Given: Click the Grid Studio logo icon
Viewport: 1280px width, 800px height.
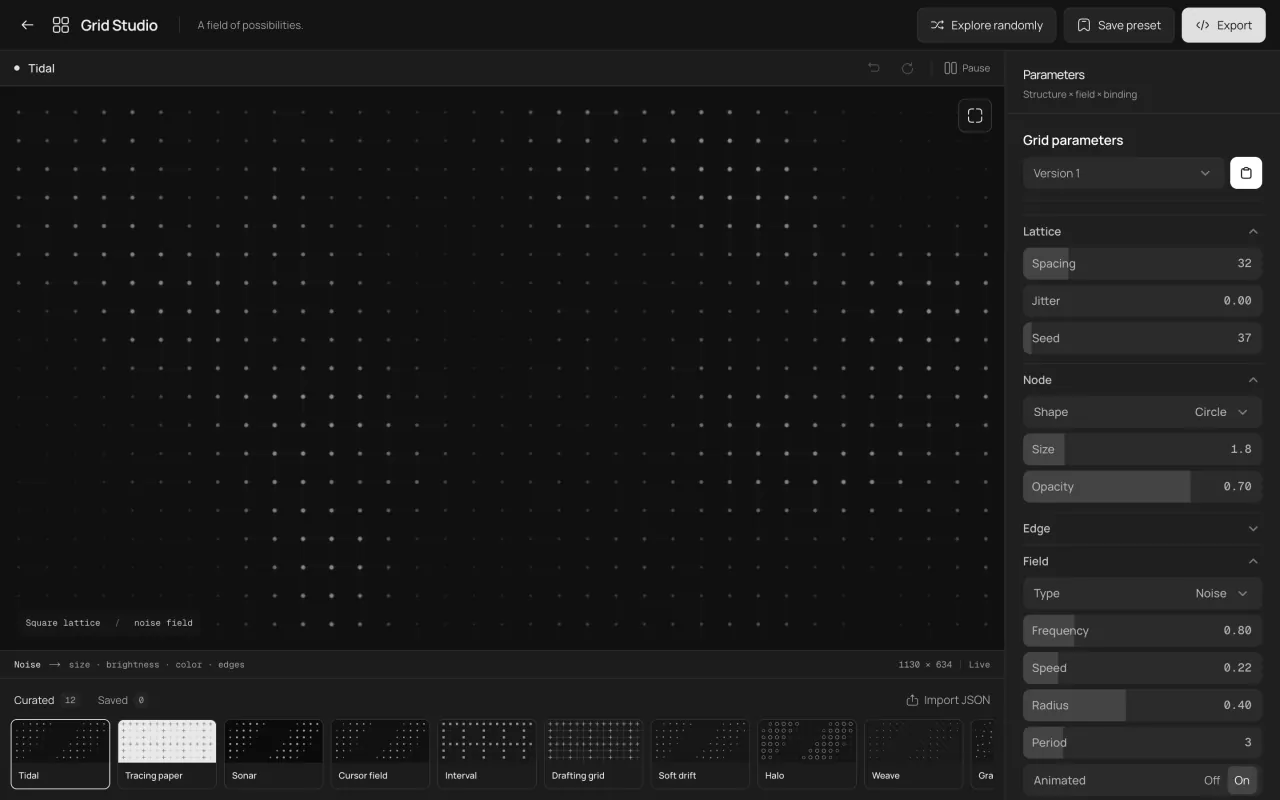Looking at the screenshot, I should [x=61, y=25].
